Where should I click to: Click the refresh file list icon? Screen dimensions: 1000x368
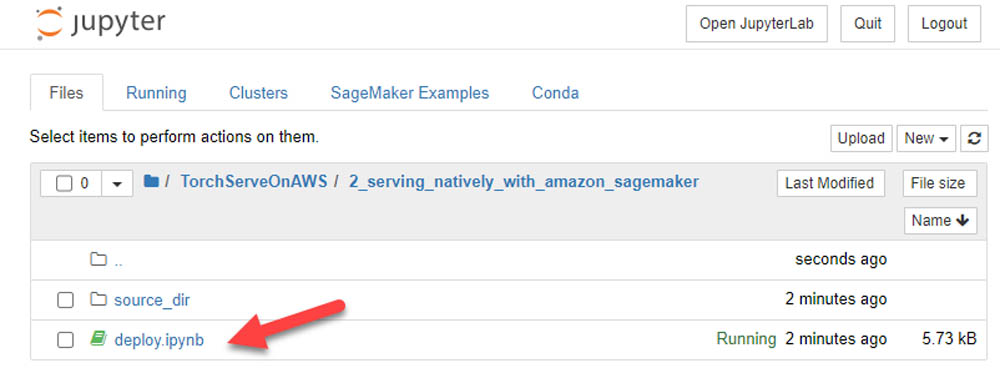pyautogui.click(x=974, y=138)
